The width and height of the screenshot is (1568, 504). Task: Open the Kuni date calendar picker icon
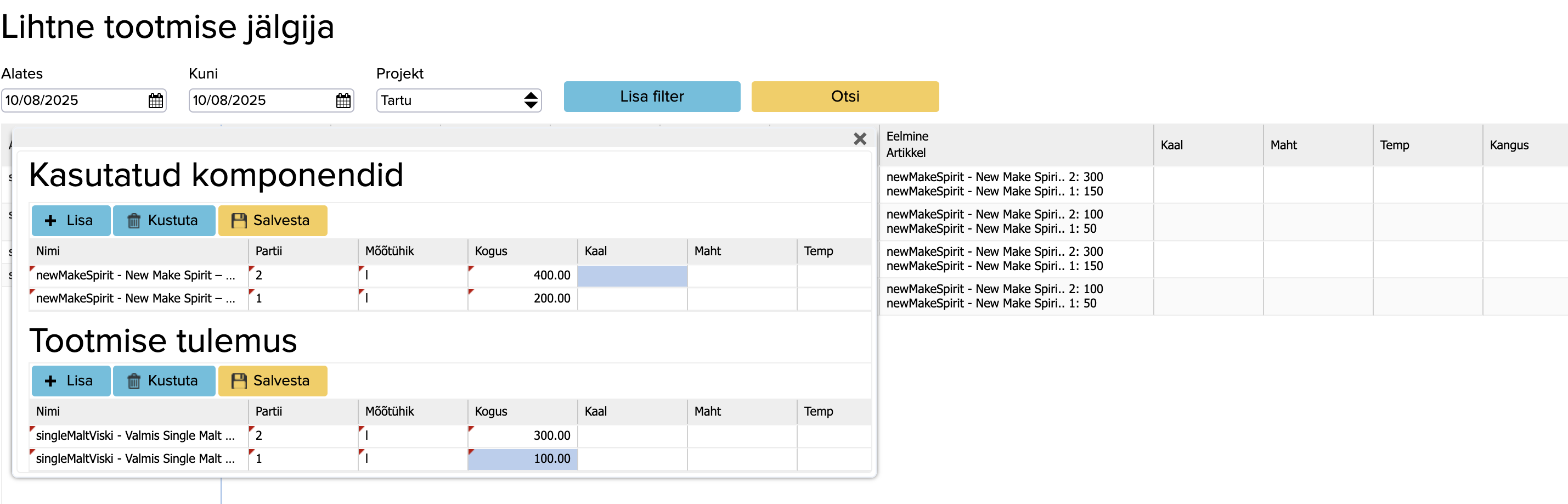pyautogui.click(x=343, y=100)
